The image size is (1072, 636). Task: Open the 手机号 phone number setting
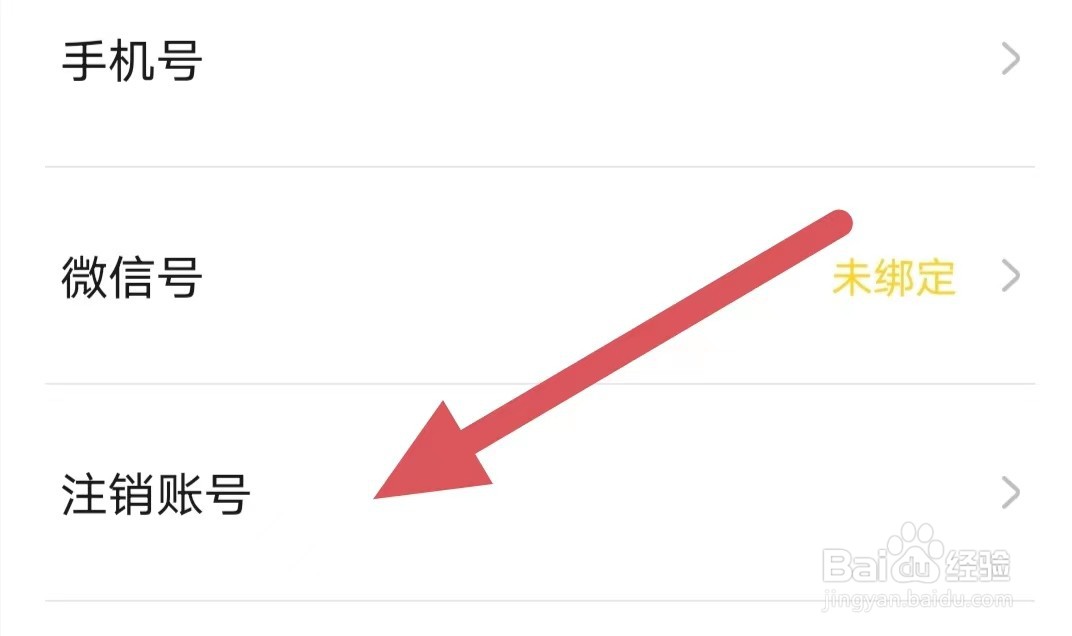pyautogui.click(x=540, y=60)
